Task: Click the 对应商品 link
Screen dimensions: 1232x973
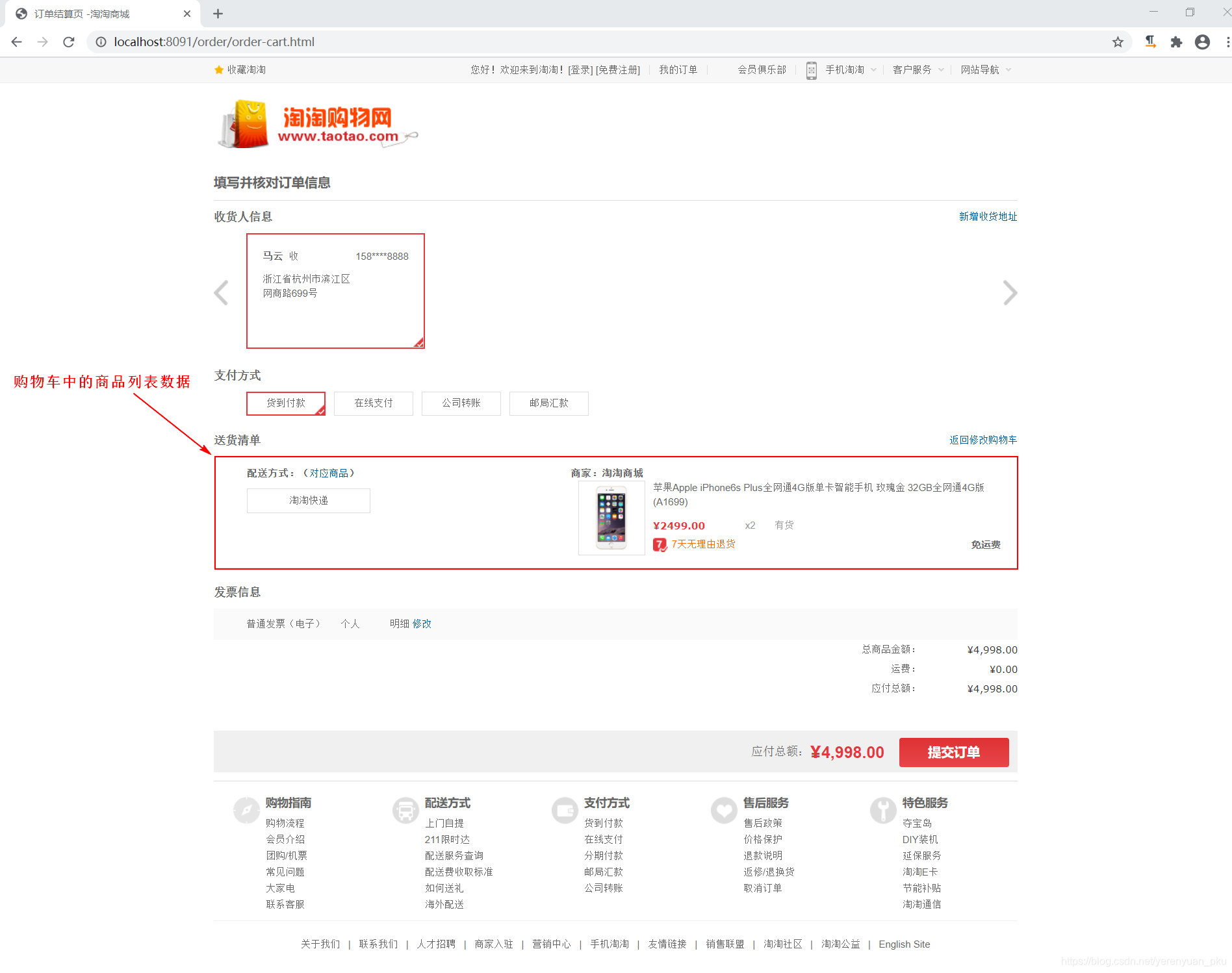Action: pos(329,474)
